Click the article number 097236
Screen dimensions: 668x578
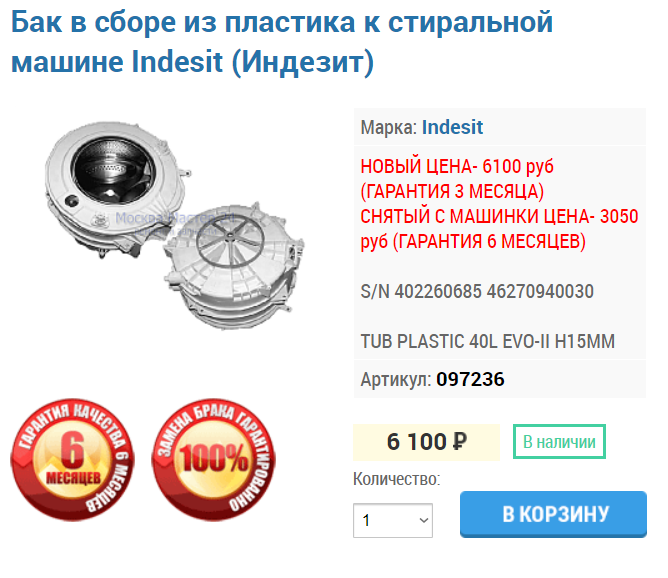click(470, 379)
